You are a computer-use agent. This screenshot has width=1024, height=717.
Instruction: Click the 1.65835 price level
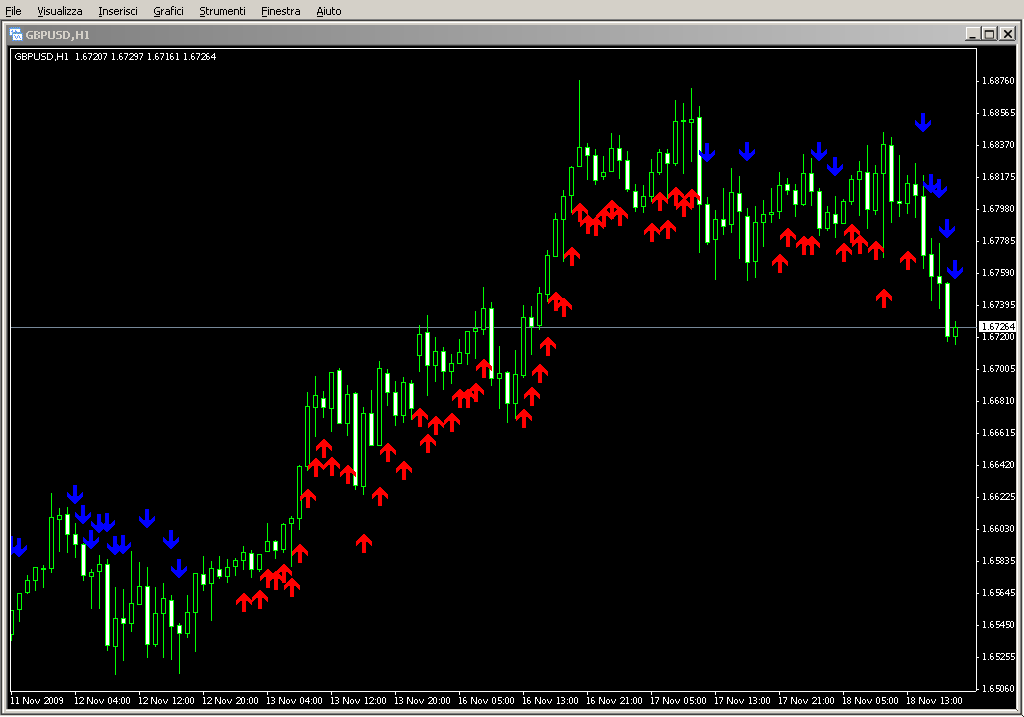(999, 561)
